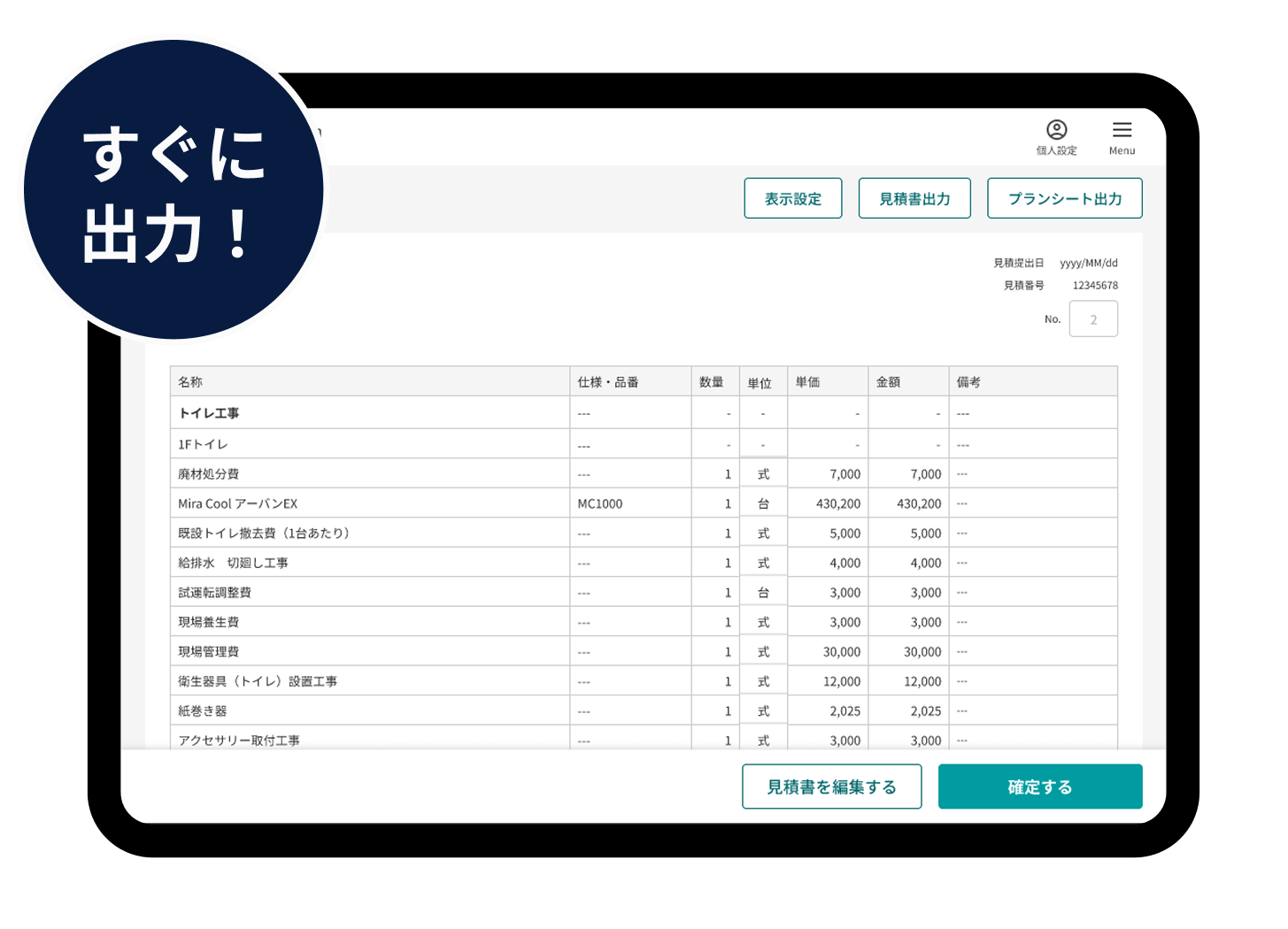Viewport: 1288px width, 929px height.
Task: Click the 廃材処分費 item name
Action: [209, 474]
